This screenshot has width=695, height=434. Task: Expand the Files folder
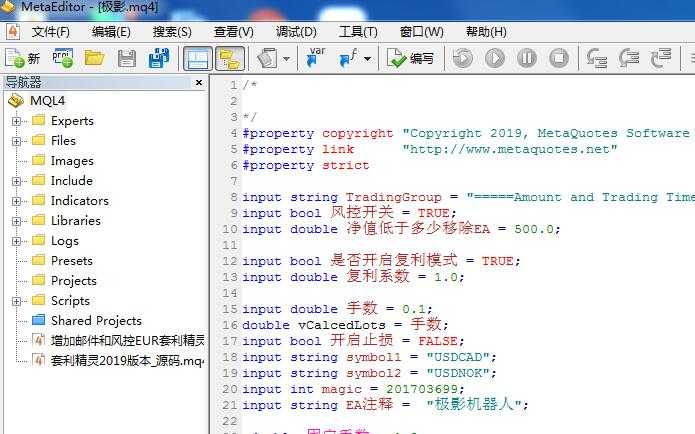coord(16,141)
